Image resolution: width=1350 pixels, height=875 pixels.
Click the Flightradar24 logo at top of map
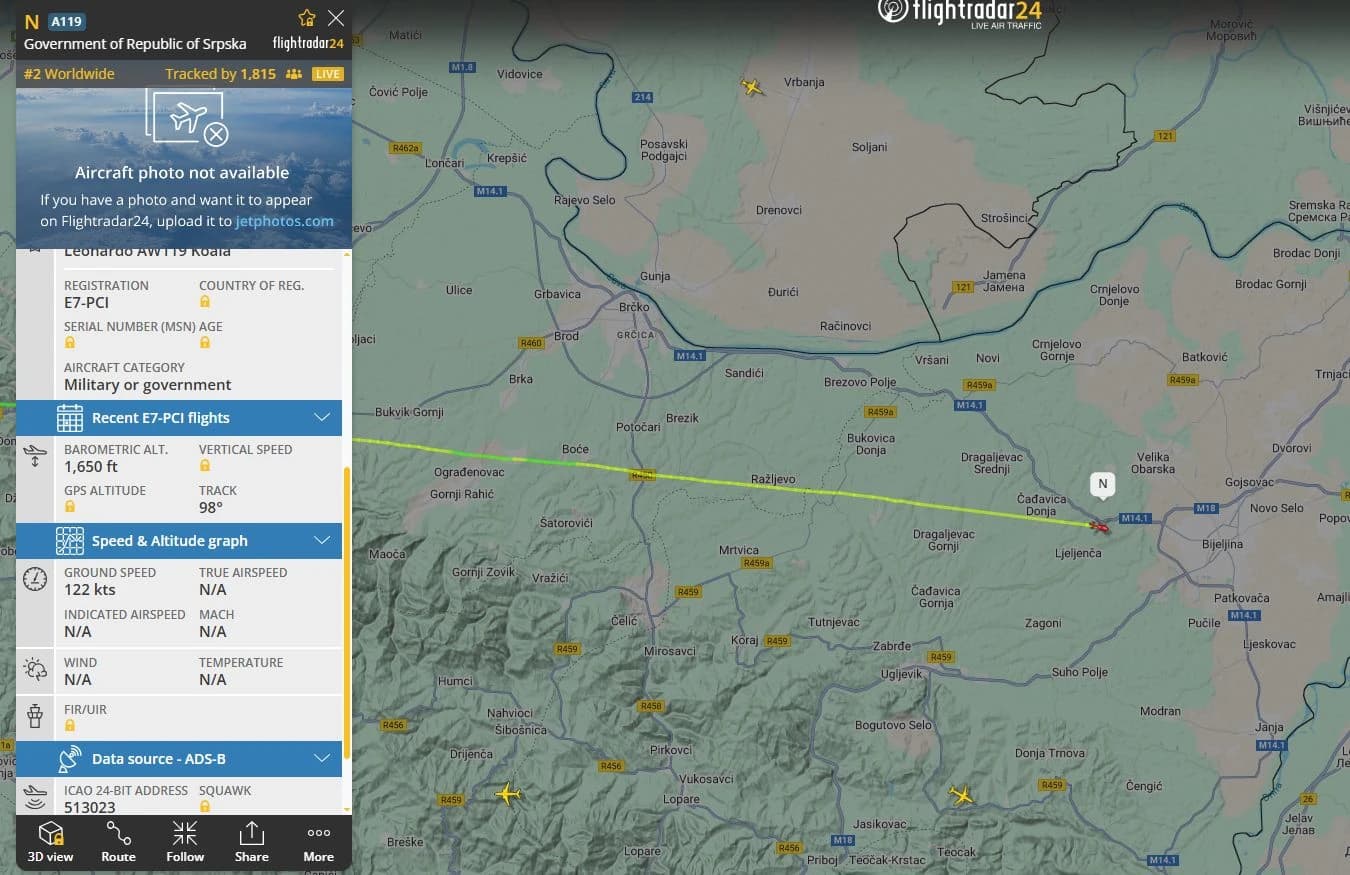tap(960, 13)
